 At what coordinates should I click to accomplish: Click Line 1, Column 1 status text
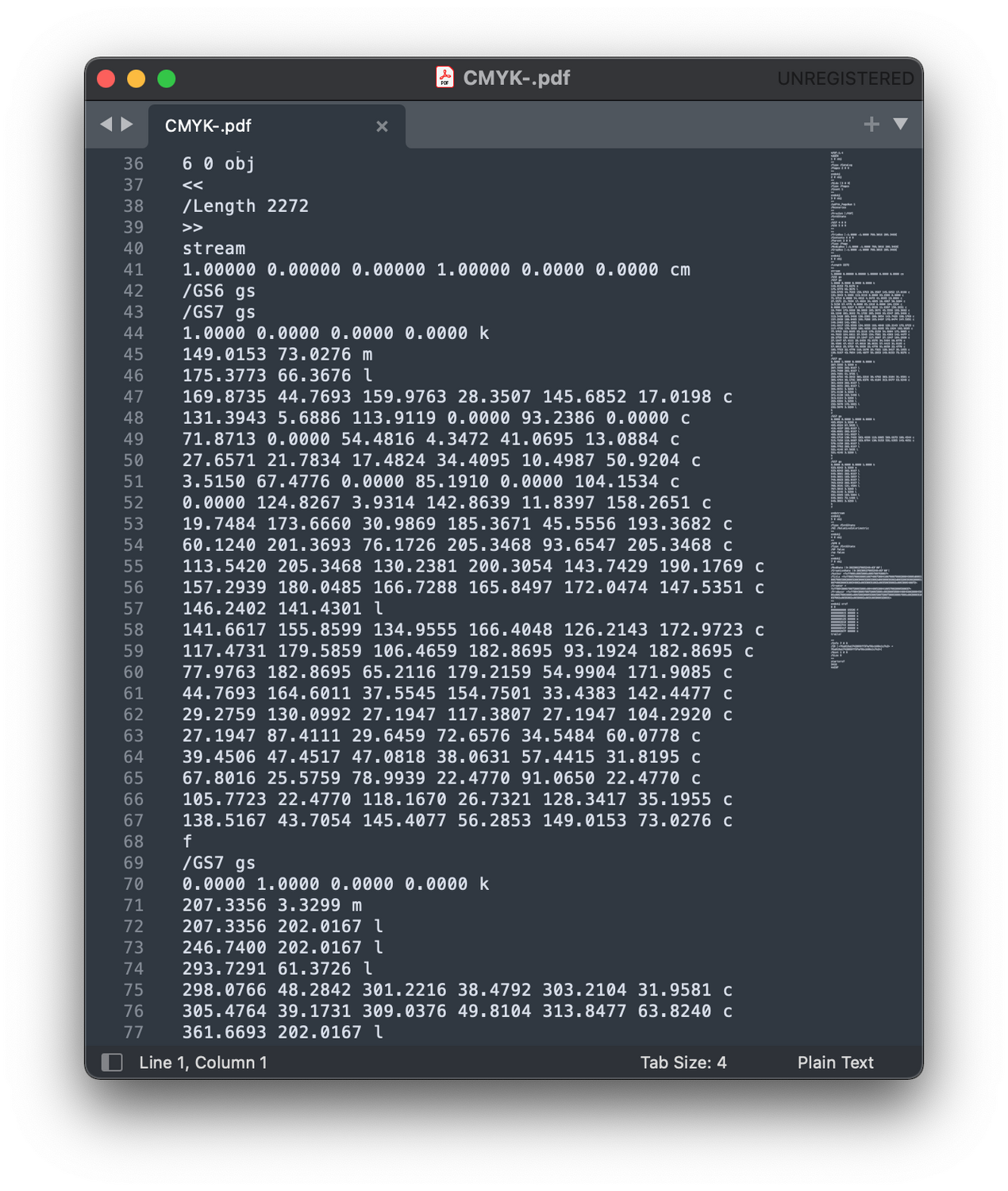point(203,1062)
